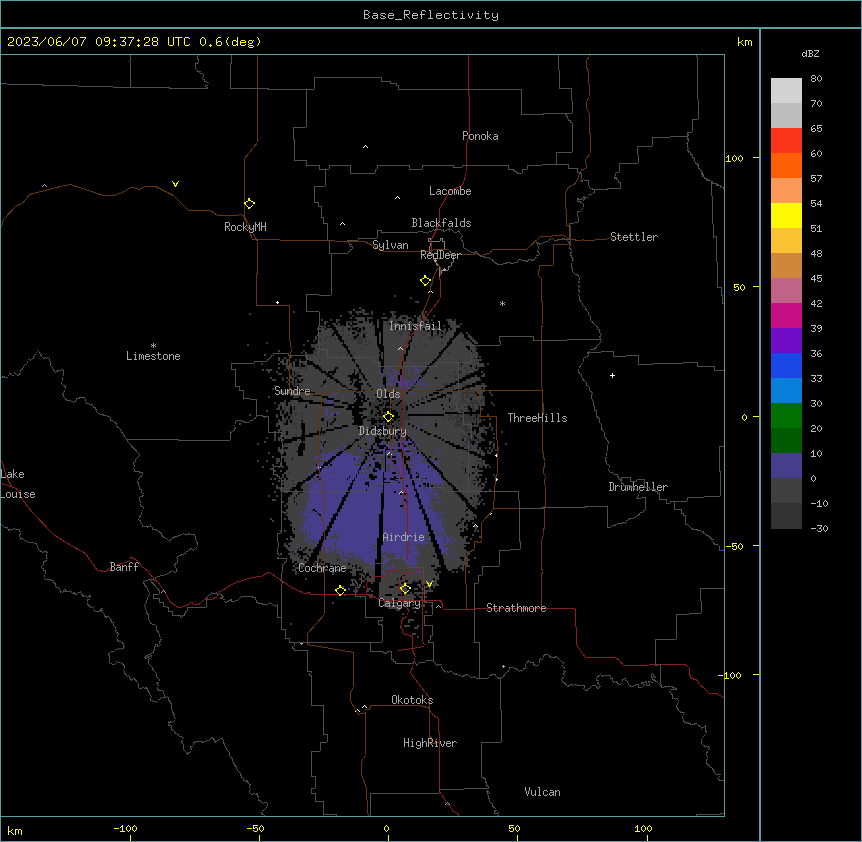Click the 80 value on the dBZ scale
This screenshot has height=842, width=862.
(816, 79)
